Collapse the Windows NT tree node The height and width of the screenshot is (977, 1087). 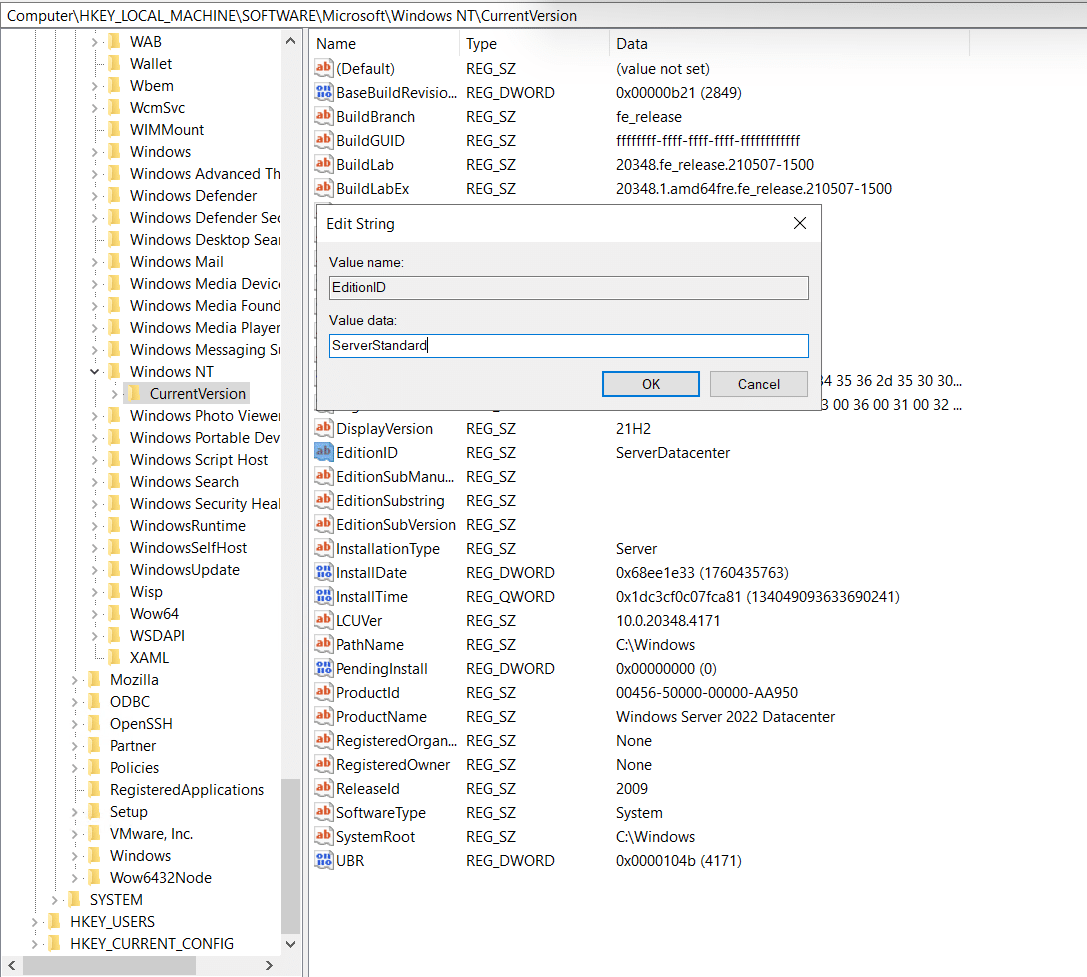[95, 372]
